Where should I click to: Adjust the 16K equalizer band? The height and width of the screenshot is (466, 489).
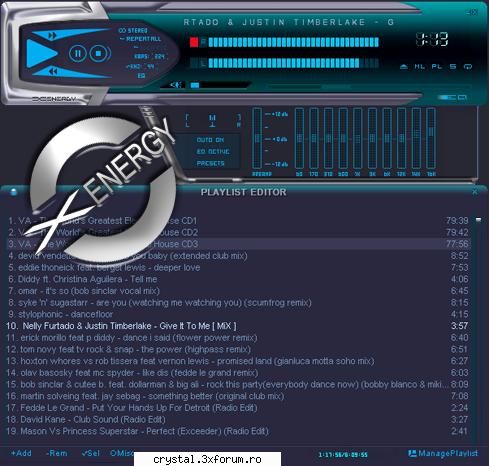[x=431, y=138]
